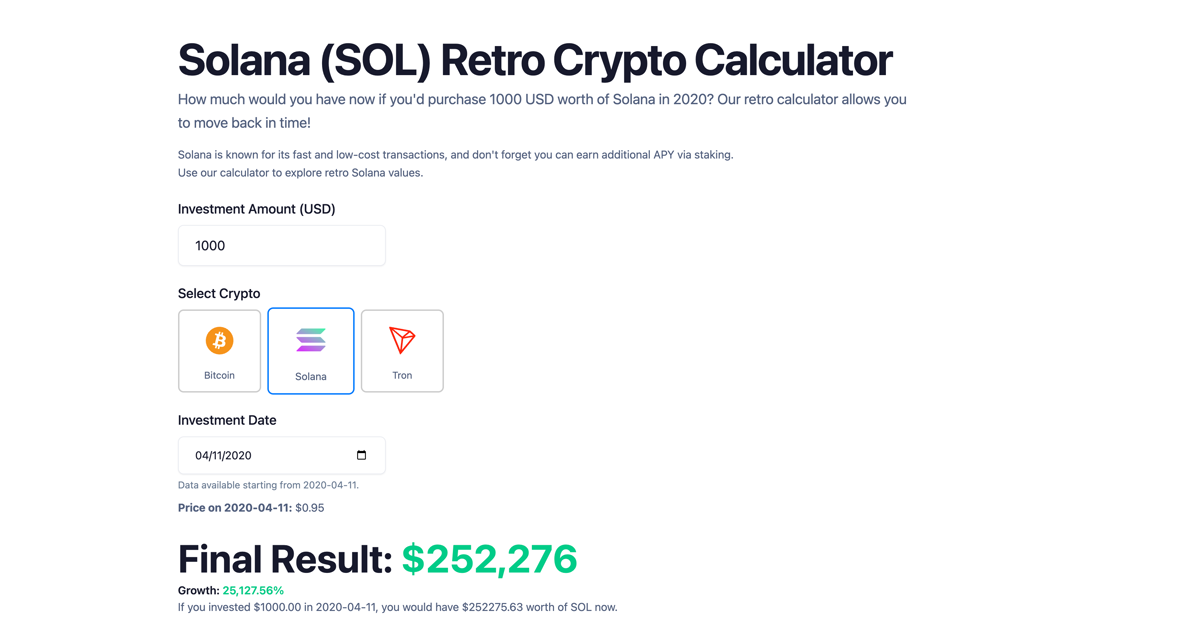Viewport: 1200px width, 630px height.
Task: Select the Bitcoin crypto option label
Action: pyautogui.click(x=219, y=376)
